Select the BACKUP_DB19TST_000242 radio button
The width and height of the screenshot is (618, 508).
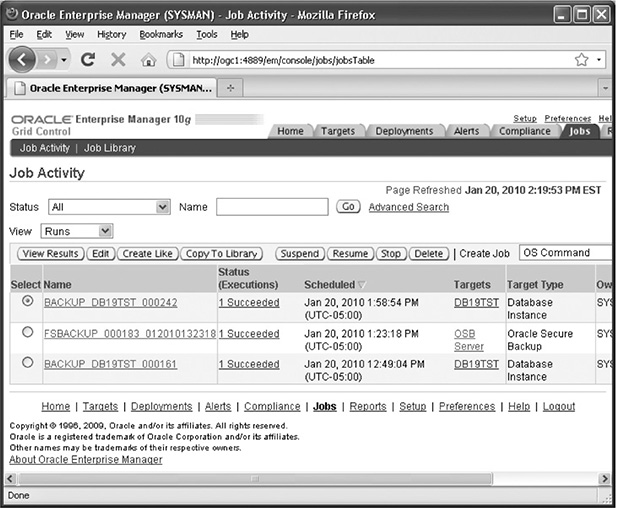[28, 301]
